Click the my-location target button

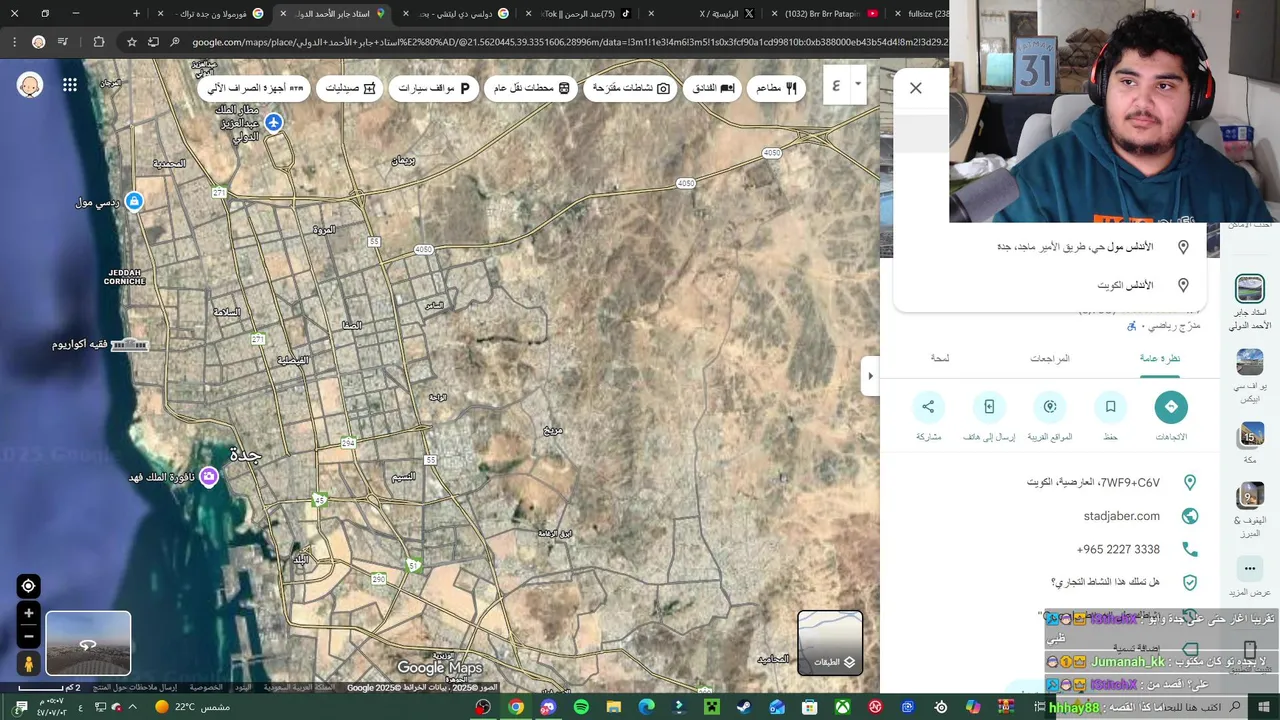coord(28,586)
